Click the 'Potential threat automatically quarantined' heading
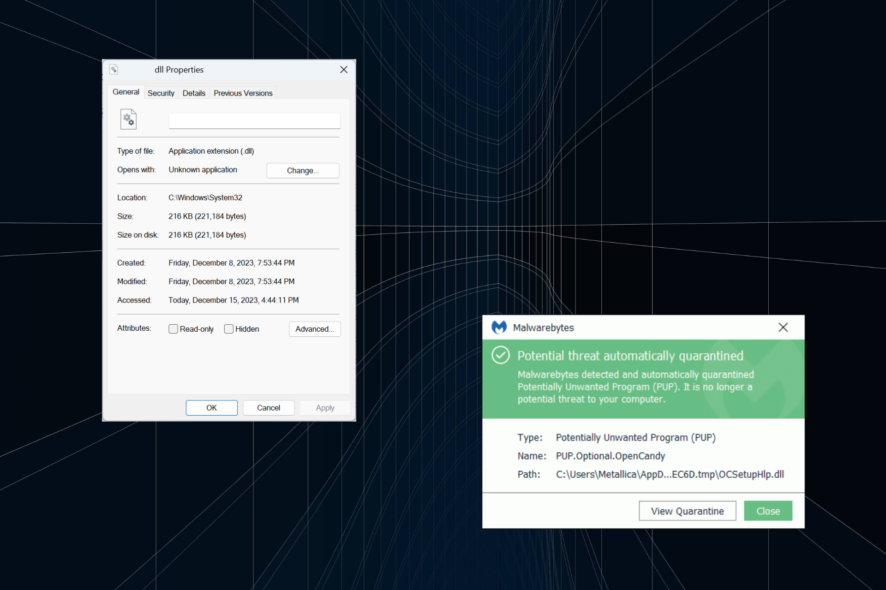Viewport: 886px width, 590px height. [631, 356]
